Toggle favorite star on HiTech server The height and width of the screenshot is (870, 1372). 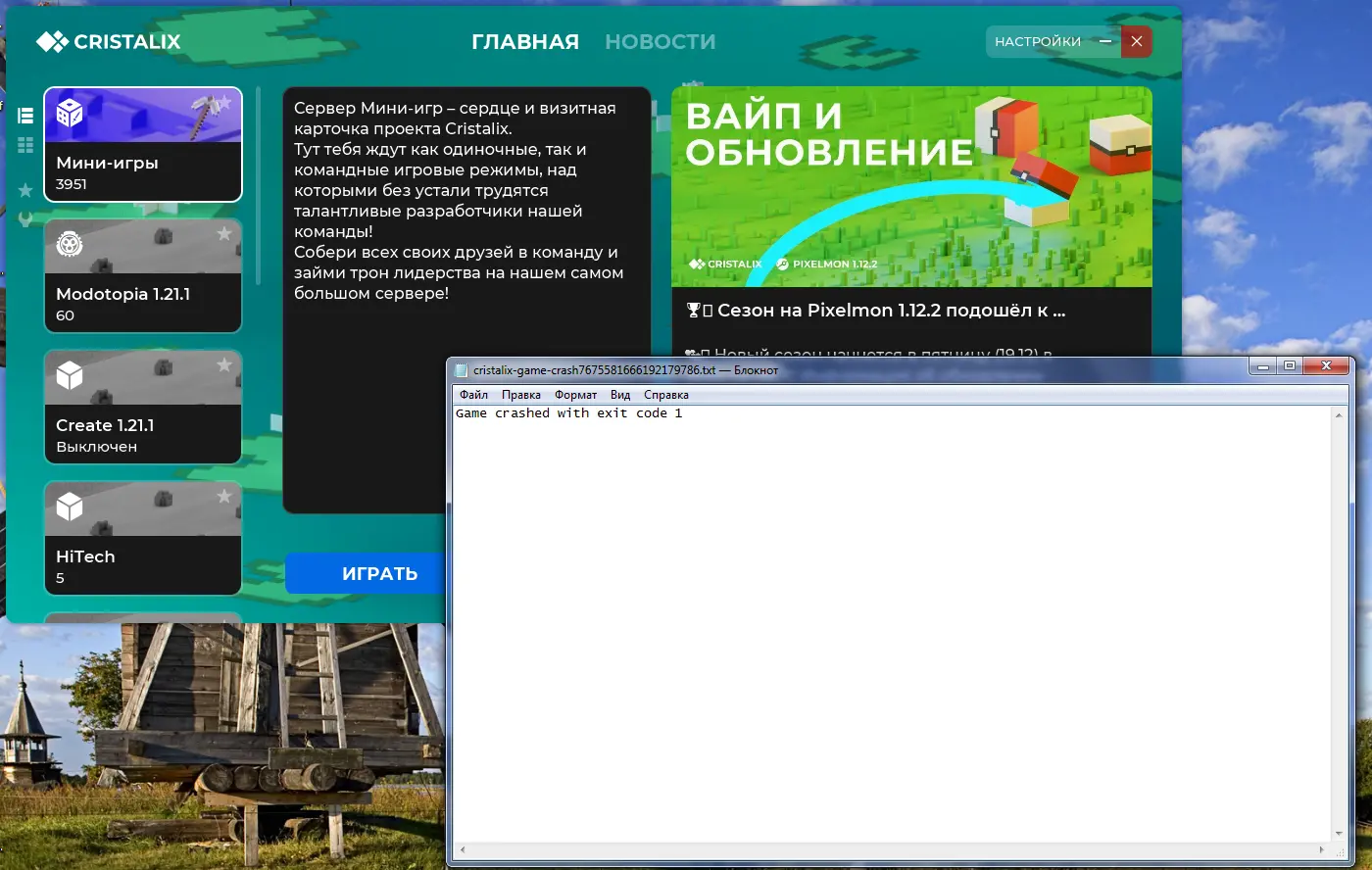pyautogui.click(x=224, y=496)
